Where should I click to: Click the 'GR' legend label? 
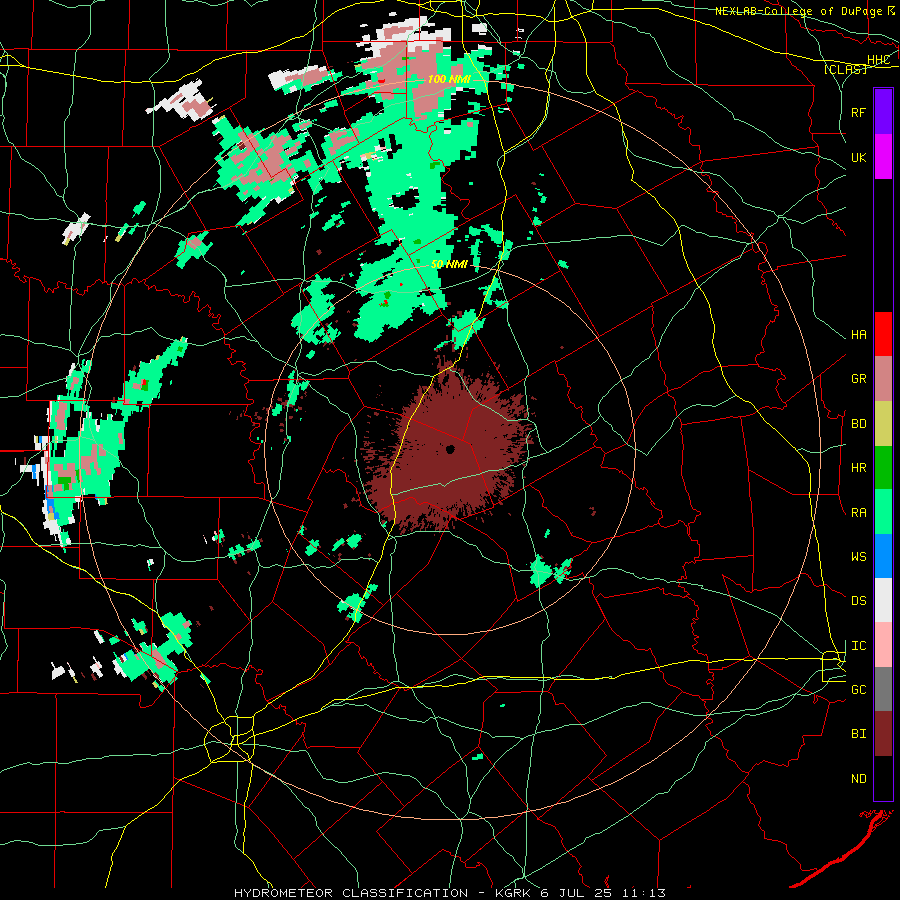click(859, 379)
